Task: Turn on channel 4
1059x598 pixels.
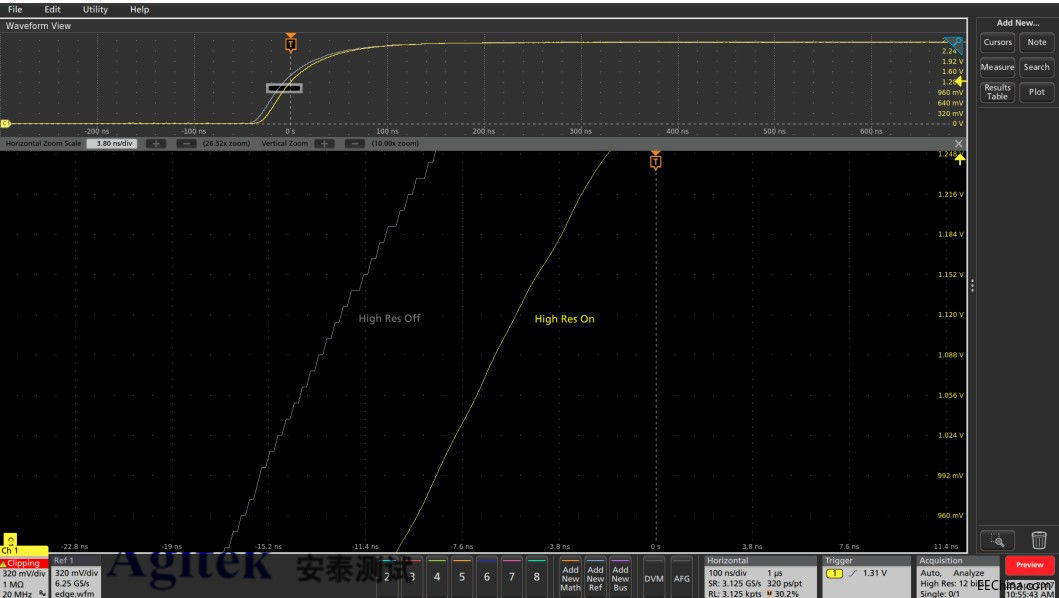Action: pos(436,576)
